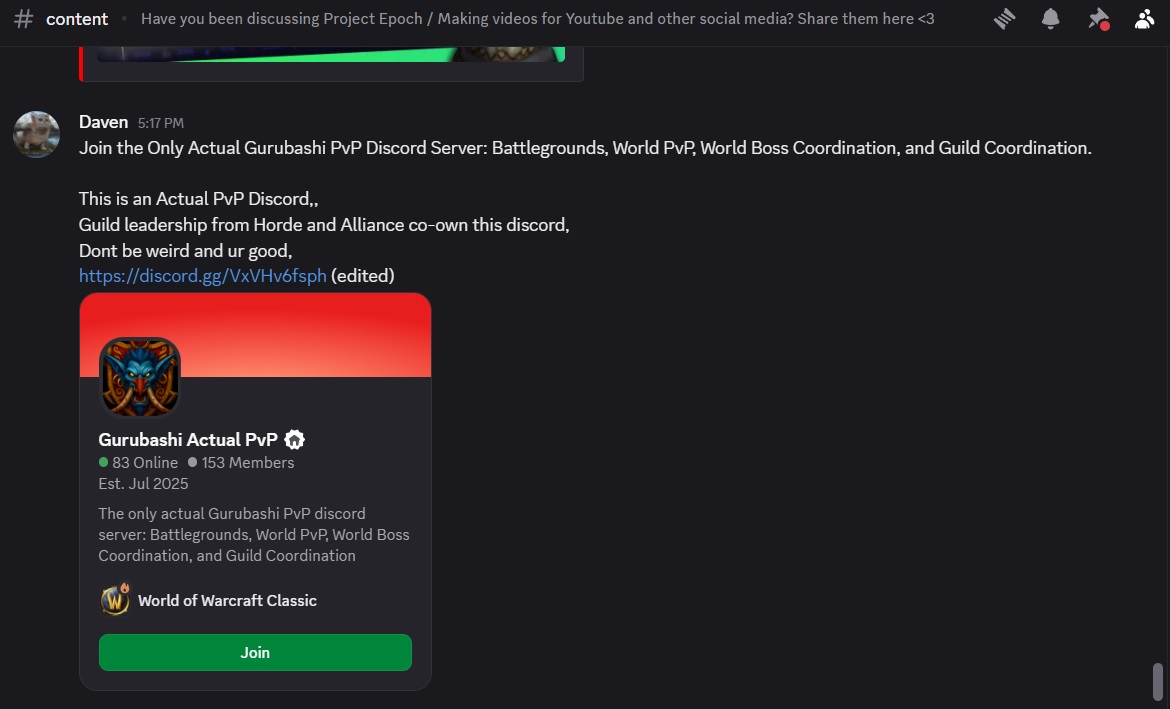The image size is (1170, 709).
Task: Join the Gurubashi Actual PvP server
Action: 255,652
